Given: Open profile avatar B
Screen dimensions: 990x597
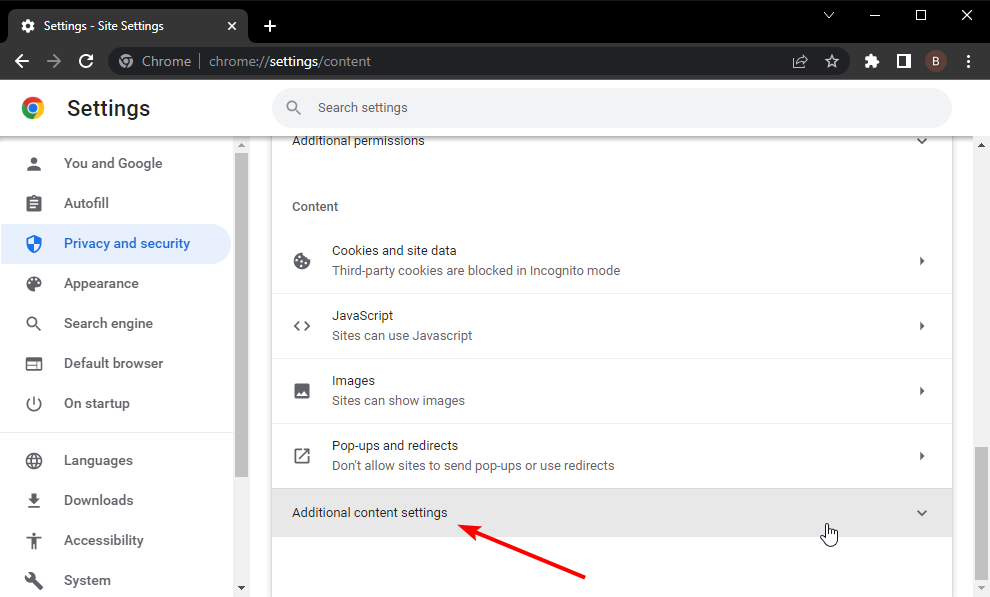Looking at the screenshot, I should [x=936, y=61].
